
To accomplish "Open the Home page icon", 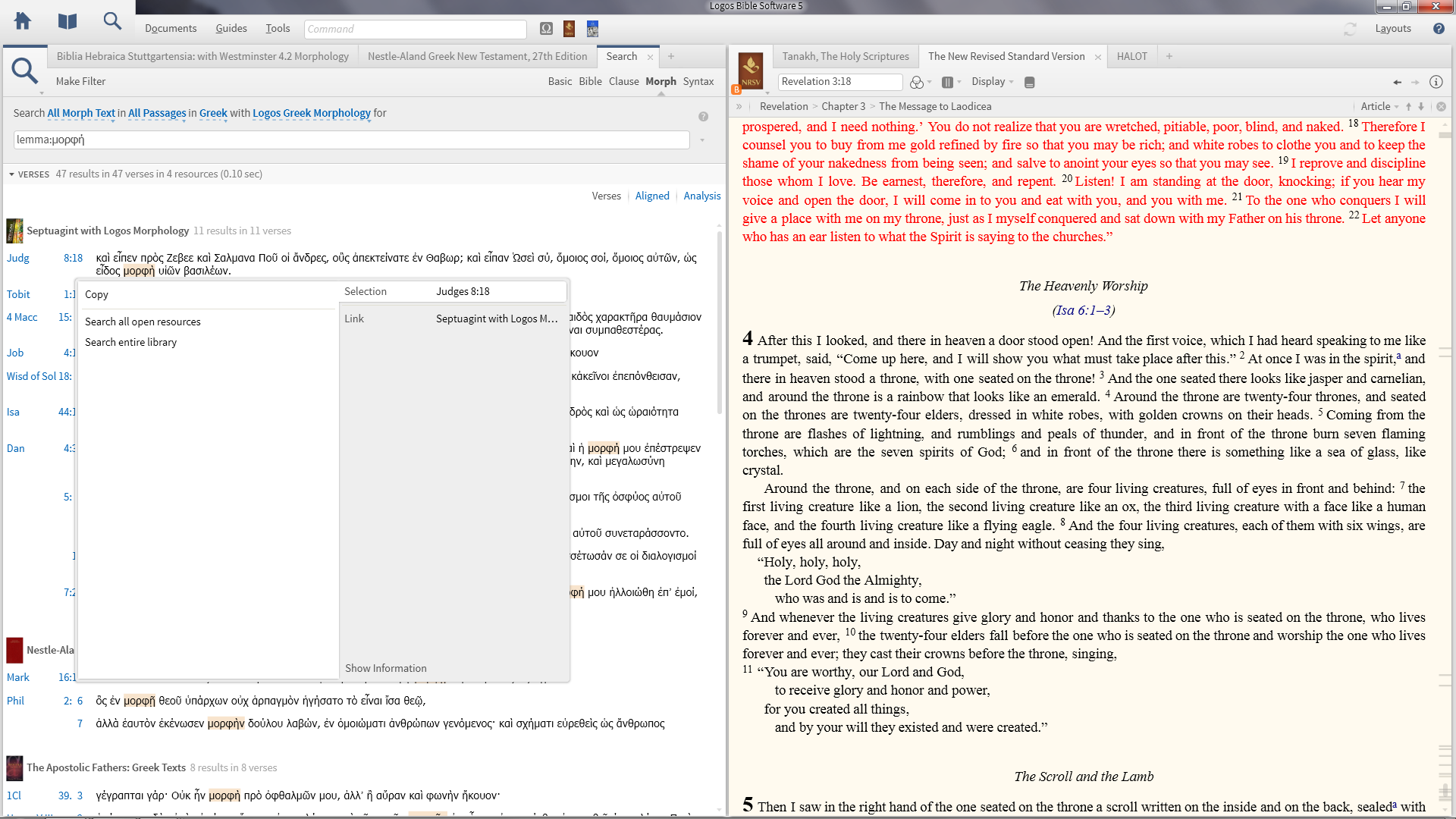I will coord(23,21).
